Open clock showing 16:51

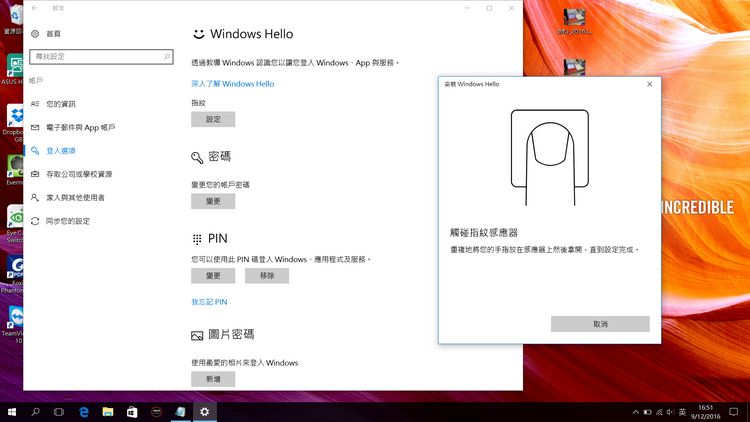click(x=706, y=412)
